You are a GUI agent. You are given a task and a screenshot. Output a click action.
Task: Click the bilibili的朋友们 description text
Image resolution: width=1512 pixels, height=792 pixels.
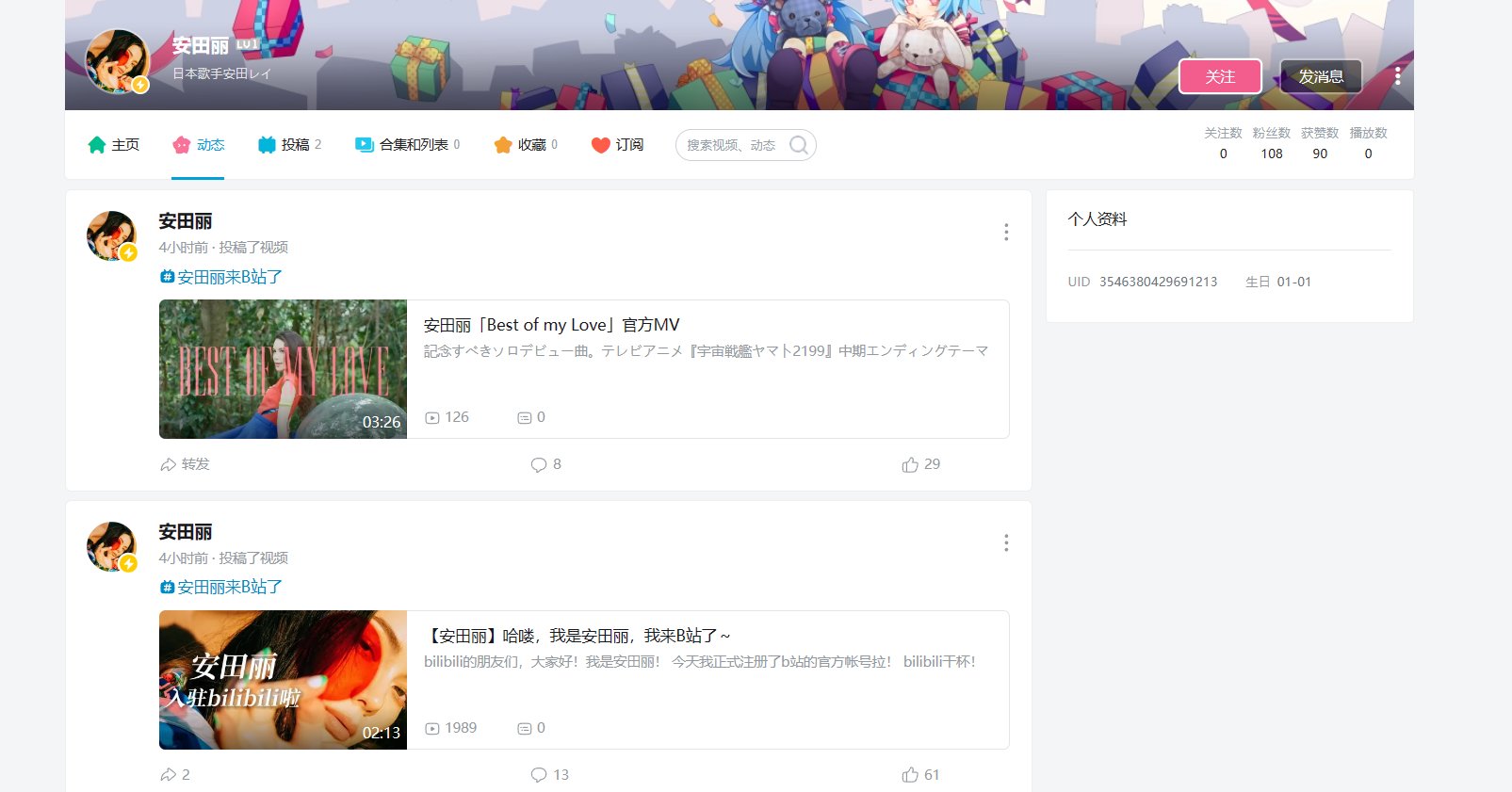tap(700, 661)
